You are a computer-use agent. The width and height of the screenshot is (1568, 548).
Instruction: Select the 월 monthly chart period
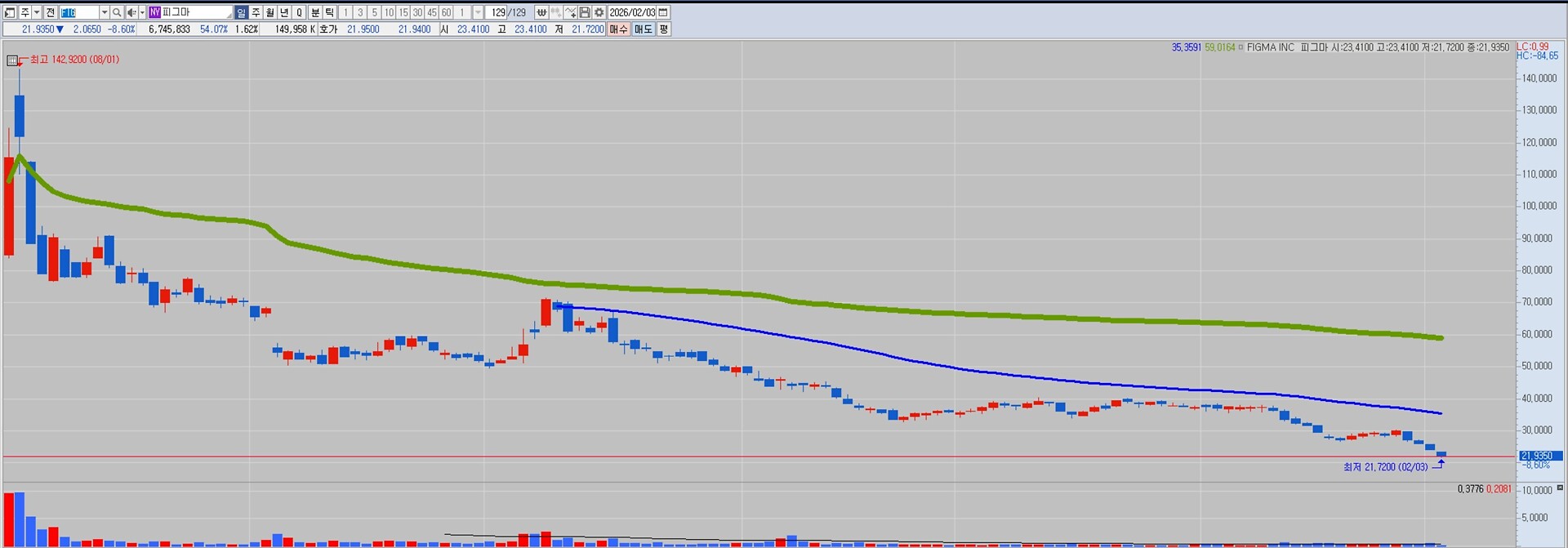pyautogui.click(x=269, y=12)
